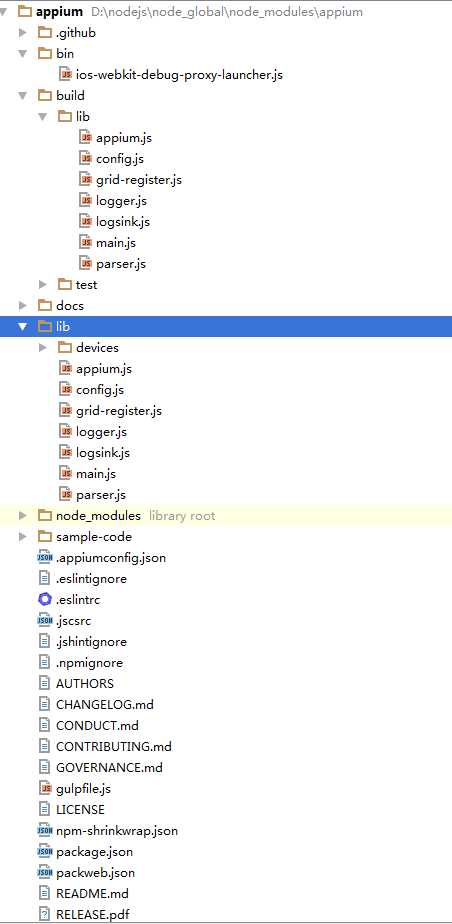Click the PDF file icon for RELEASE.pdf
452x924 pixels.
[45, 915]
